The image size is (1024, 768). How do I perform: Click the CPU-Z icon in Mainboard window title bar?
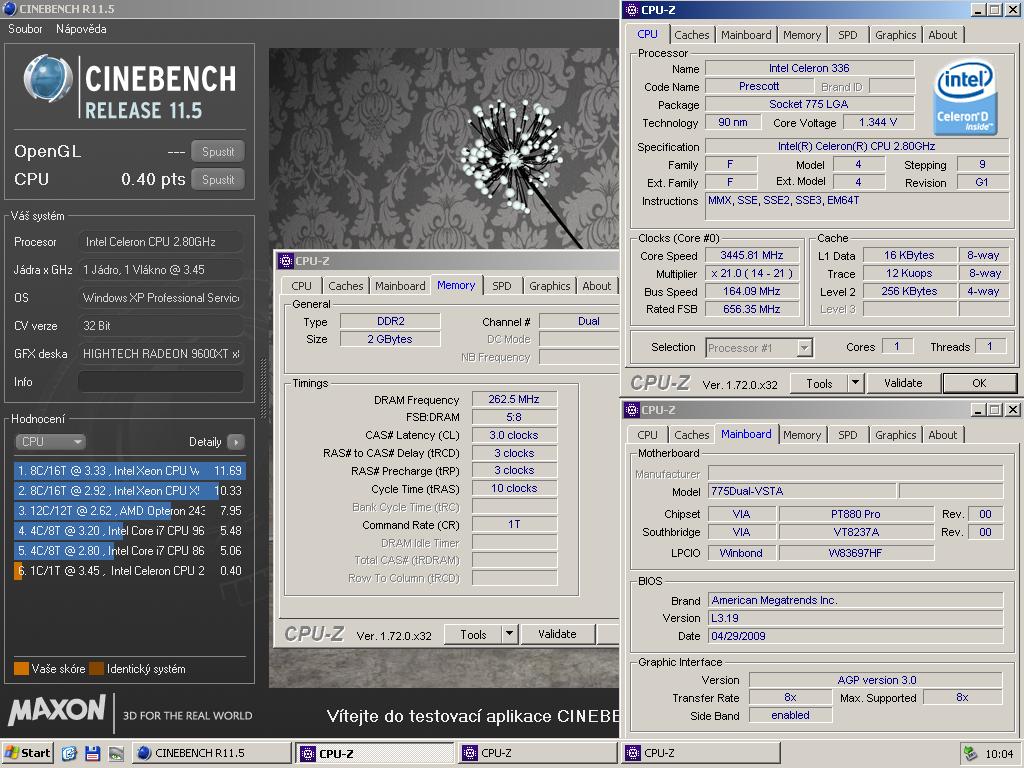[632, 409]
